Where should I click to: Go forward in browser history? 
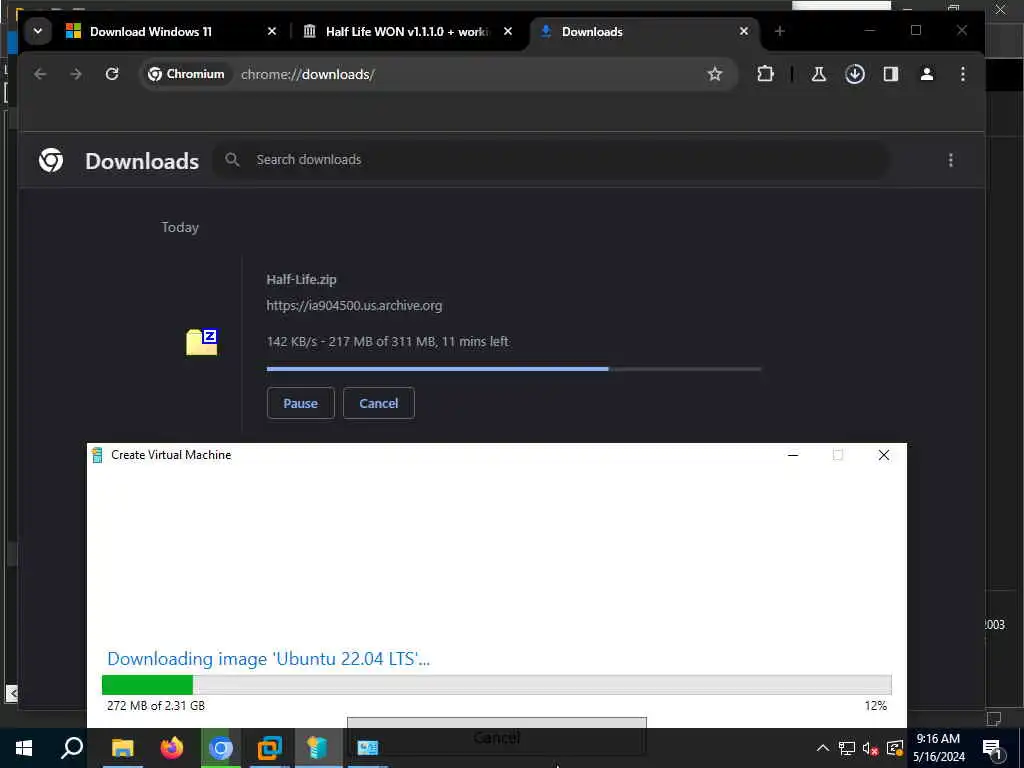(x=76, y=74)
